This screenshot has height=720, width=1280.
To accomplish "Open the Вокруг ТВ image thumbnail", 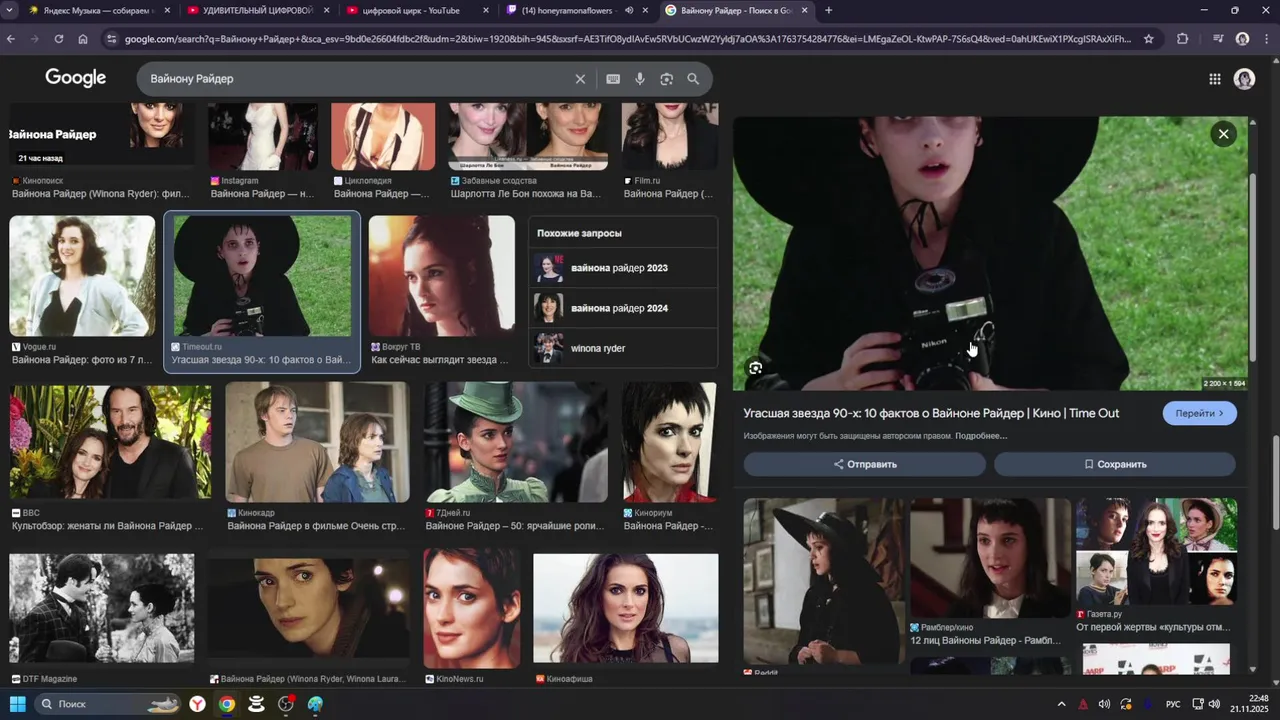I will (442, 274).
